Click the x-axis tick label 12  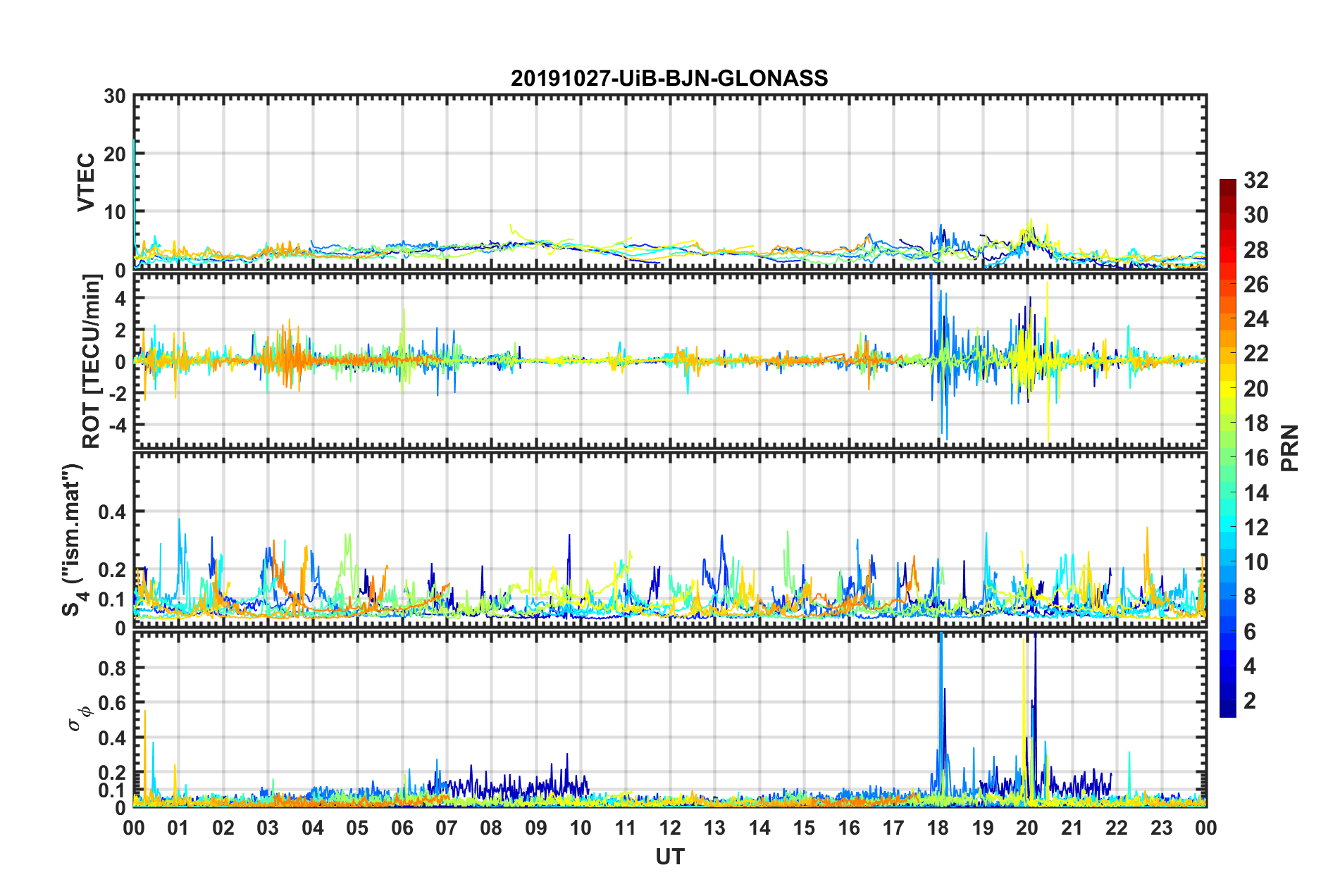tap(670, 828)
